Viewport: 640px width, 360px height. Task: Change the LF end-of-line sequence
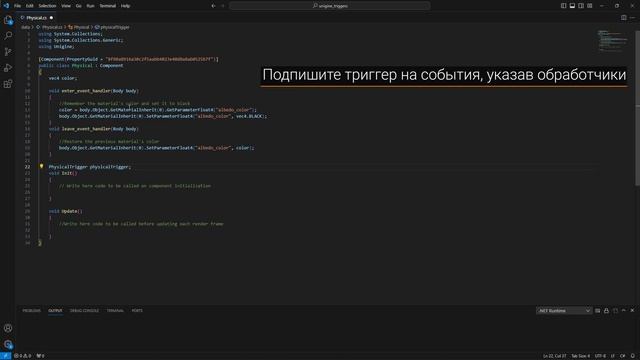613,356
